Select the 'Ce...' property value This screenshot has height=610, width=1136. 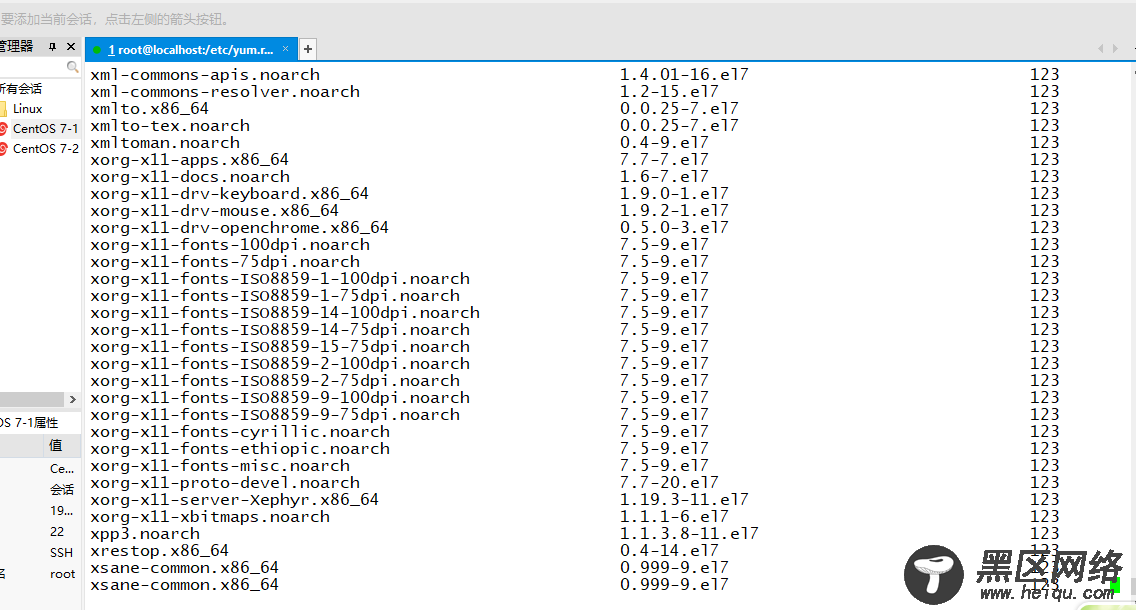tap(62, 469)
